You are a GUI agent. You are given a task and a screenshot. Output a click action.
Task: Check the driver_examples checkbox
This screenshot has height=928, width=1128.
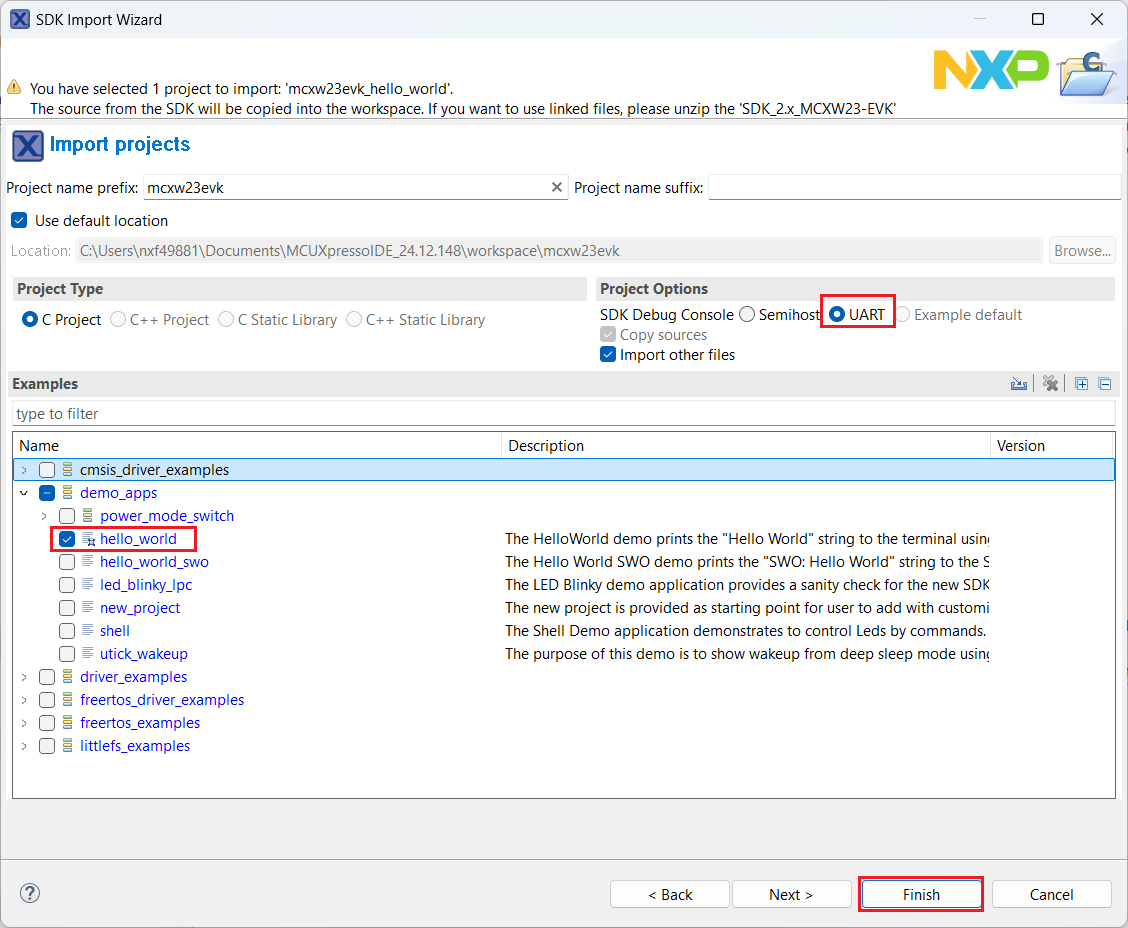[x=47, y=677]
